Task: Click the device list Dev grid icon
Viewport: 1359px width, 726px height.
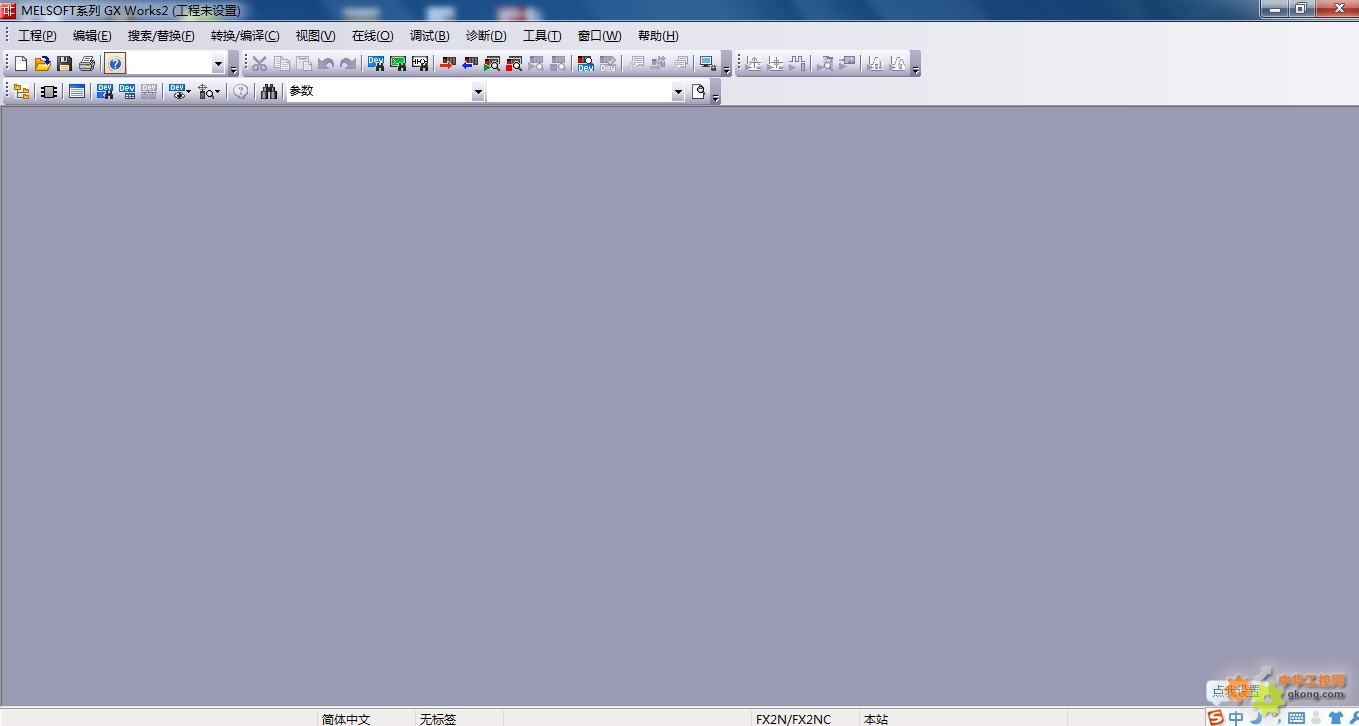Action: [127, 92]
